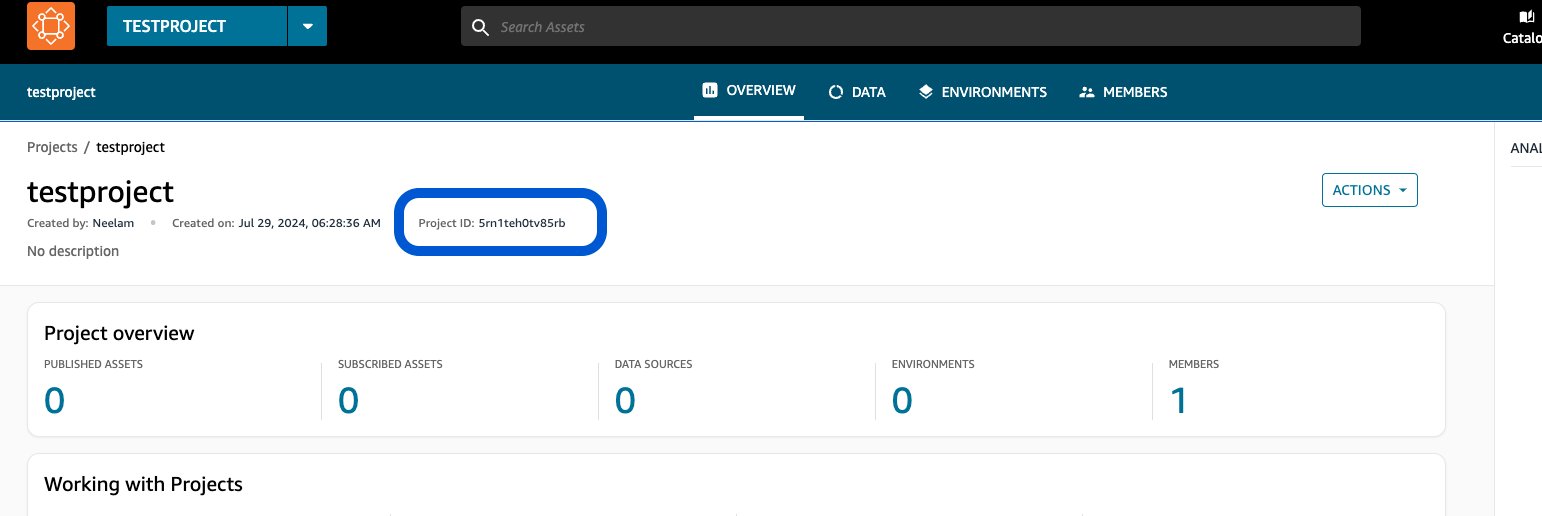
Task: Select the testproject page heading
Action: click(x=100, y=192)
